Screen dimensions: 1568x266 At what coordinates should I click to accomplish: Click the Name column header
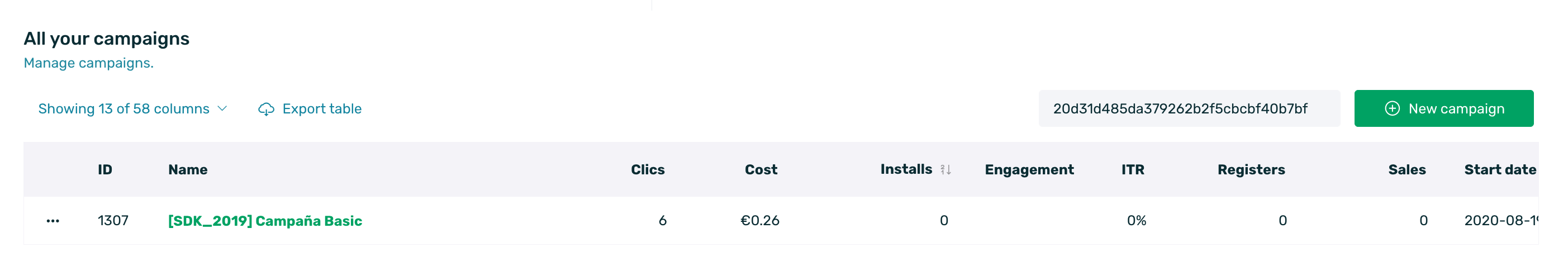point(188,170)
